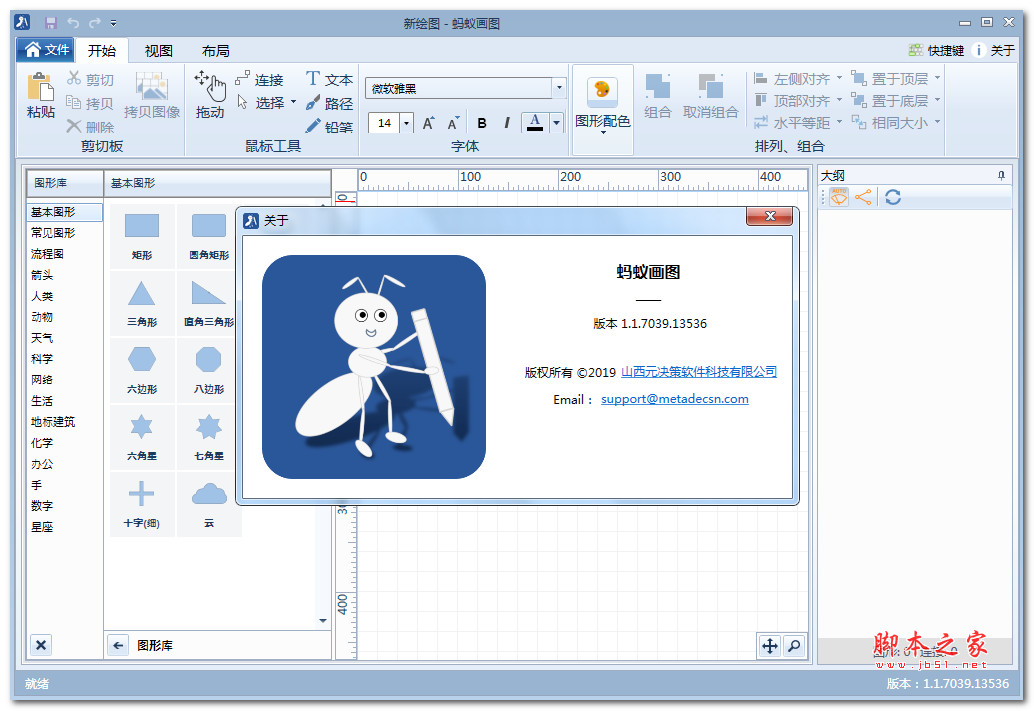Open the quick access toolbar customize arrow

tap(113, 23)
